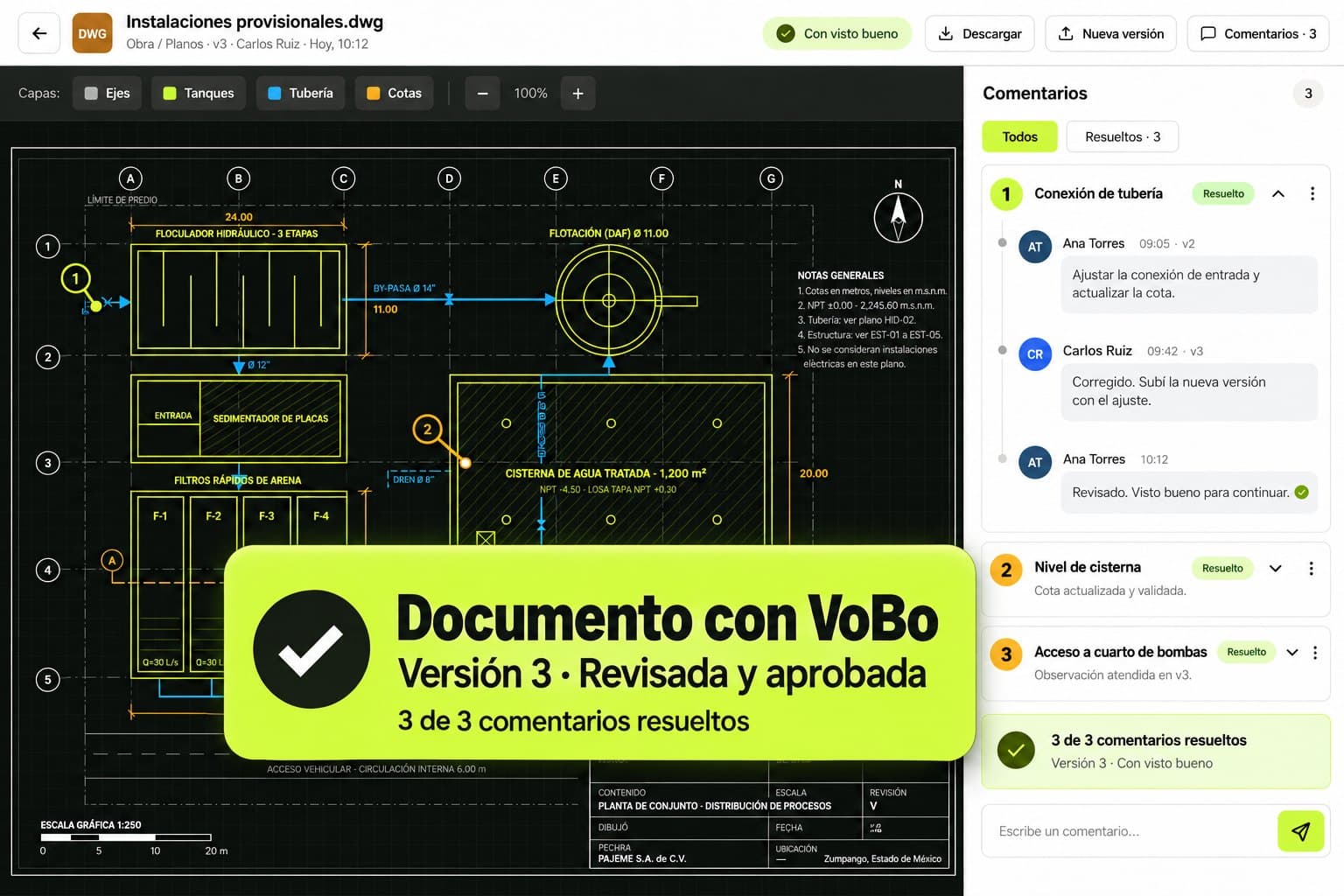Zoom out with the minus button
The width and height of the screenshot is (1344, 896).
click(x=482, y=93)
